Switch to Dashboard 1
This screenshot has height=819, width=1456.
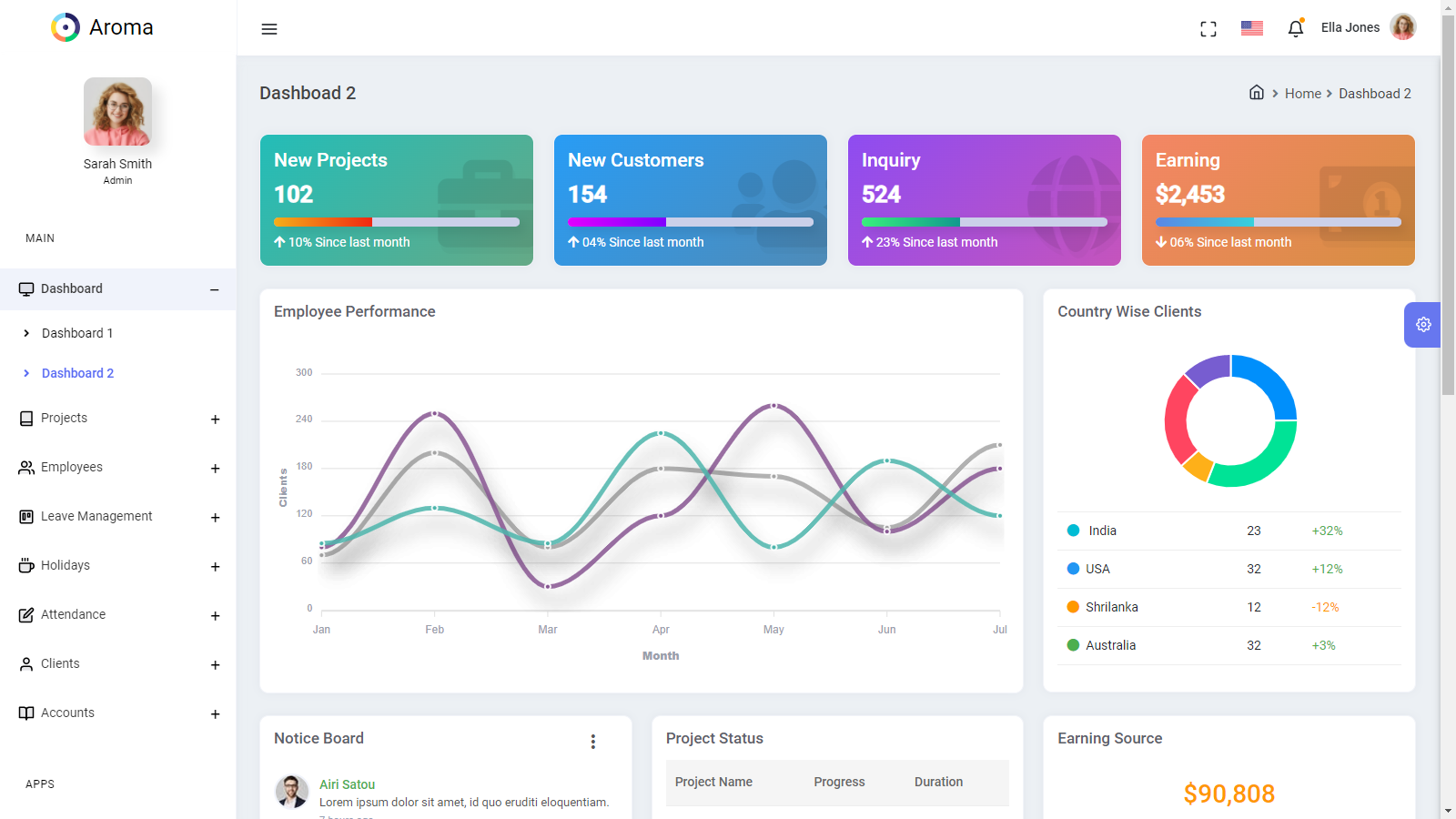pos(77,333)
